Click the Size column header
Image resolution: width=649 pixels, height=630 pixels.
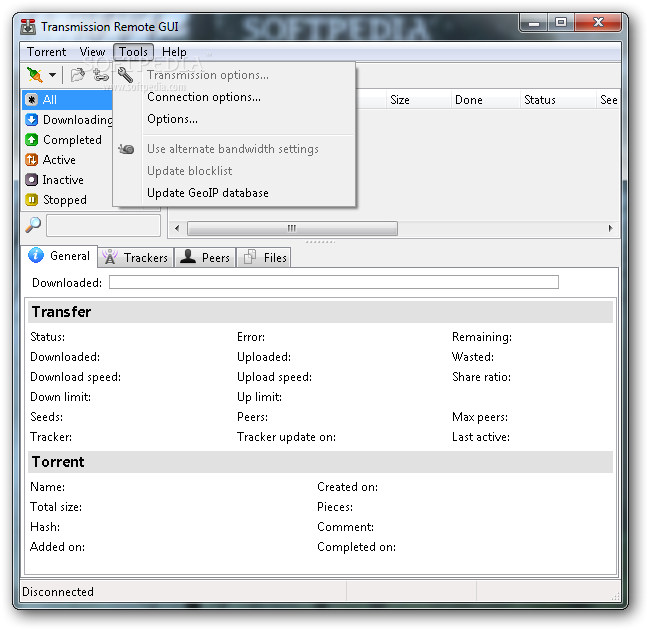click(418, 100)
